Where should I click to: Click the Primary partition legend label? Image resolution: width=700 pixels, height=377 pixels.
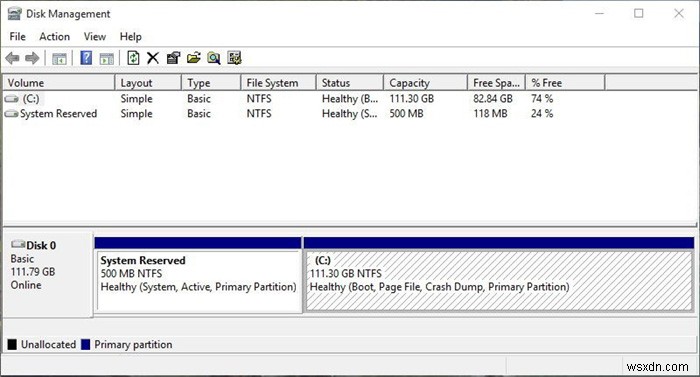pos(133,344)
